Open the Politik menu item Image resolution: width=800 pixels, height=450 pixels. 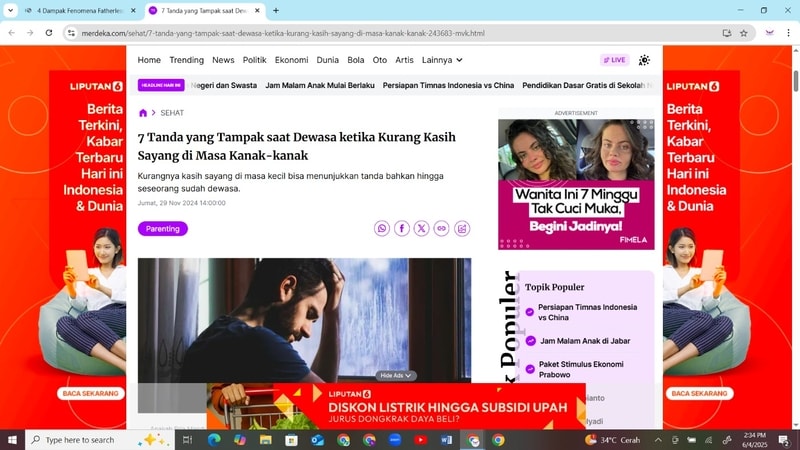255,60
